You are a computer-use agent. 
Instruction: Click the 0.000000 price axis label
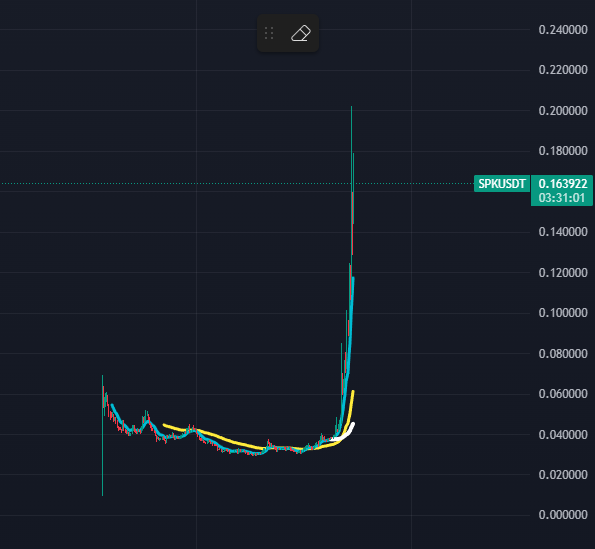(x=563, y=515)
